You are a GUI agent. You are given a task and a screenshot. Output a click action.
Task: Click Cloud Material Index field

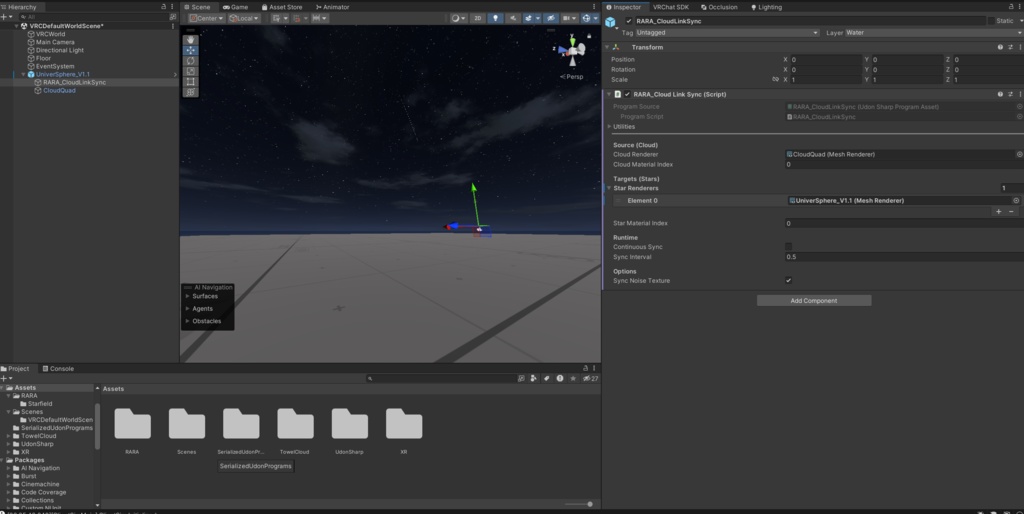[x=904, y=165]
